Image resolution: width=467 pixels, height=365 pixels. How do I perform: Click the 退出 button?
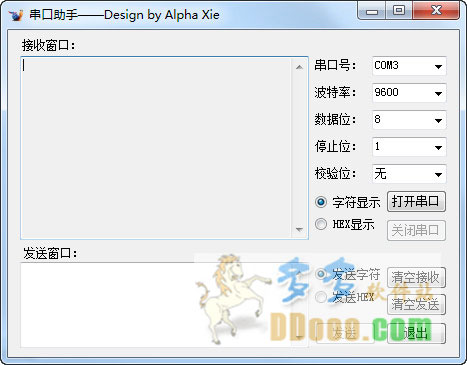[416, 333]
